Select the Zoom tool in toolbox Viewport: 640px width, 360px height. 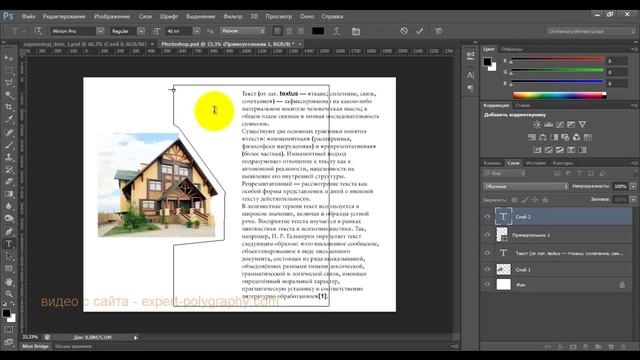[x=9, y=294]
